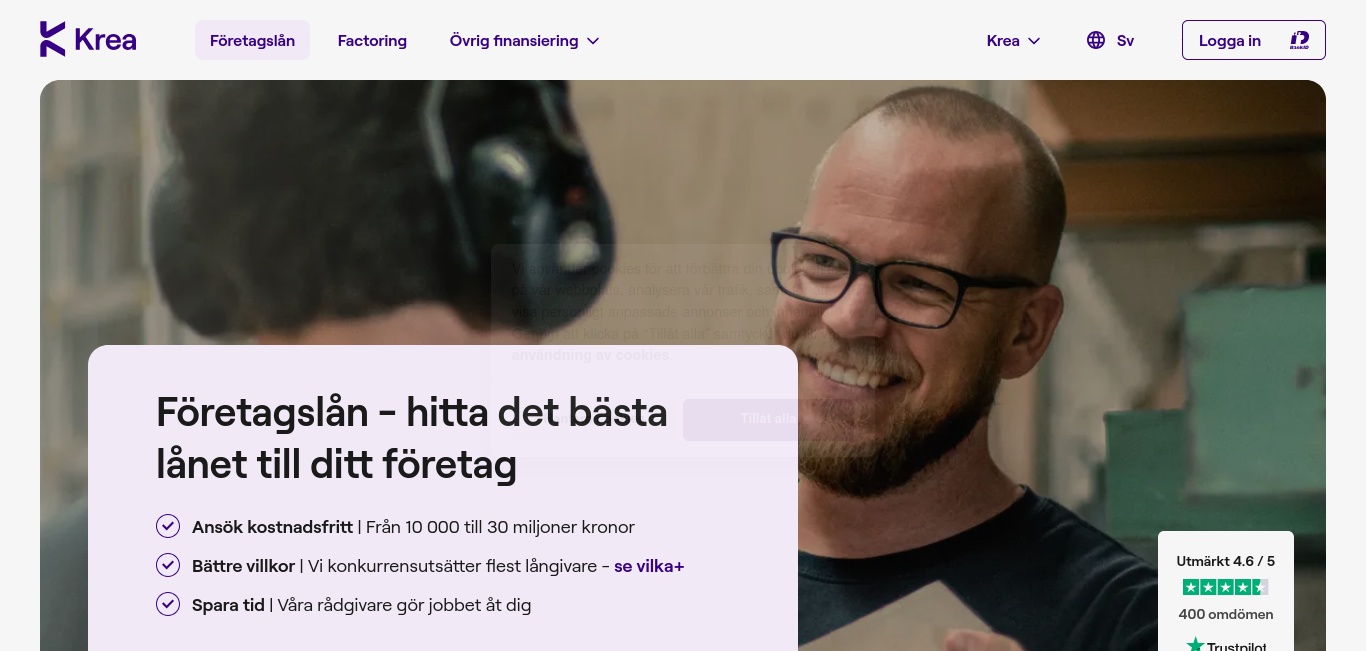
Task: Expand the Övrig finansiering chevron
Action: (x=593, y=41)
